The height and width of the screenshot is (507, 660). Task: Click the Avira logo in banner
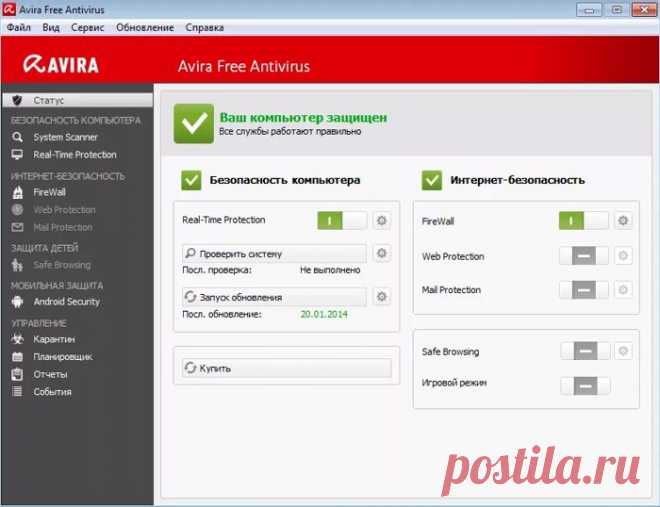tap(61, 64)
